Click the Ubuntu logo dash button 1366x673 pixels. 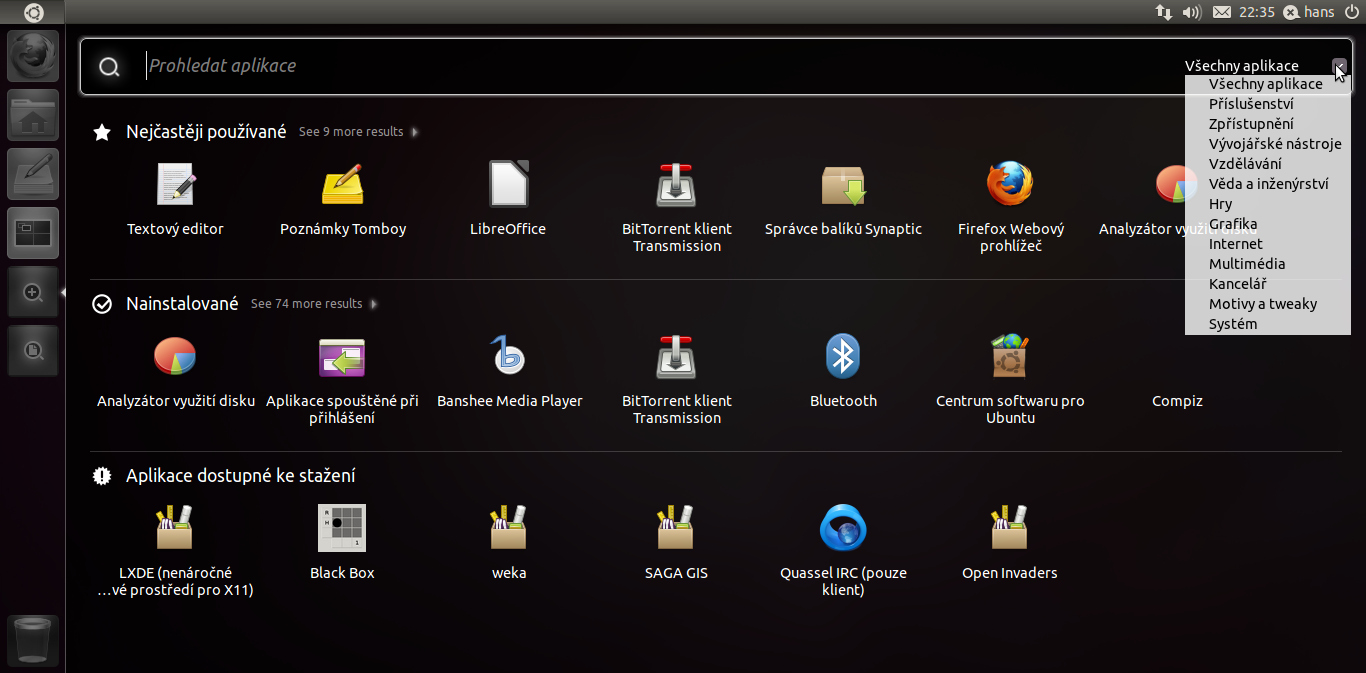tap(33, 12)
